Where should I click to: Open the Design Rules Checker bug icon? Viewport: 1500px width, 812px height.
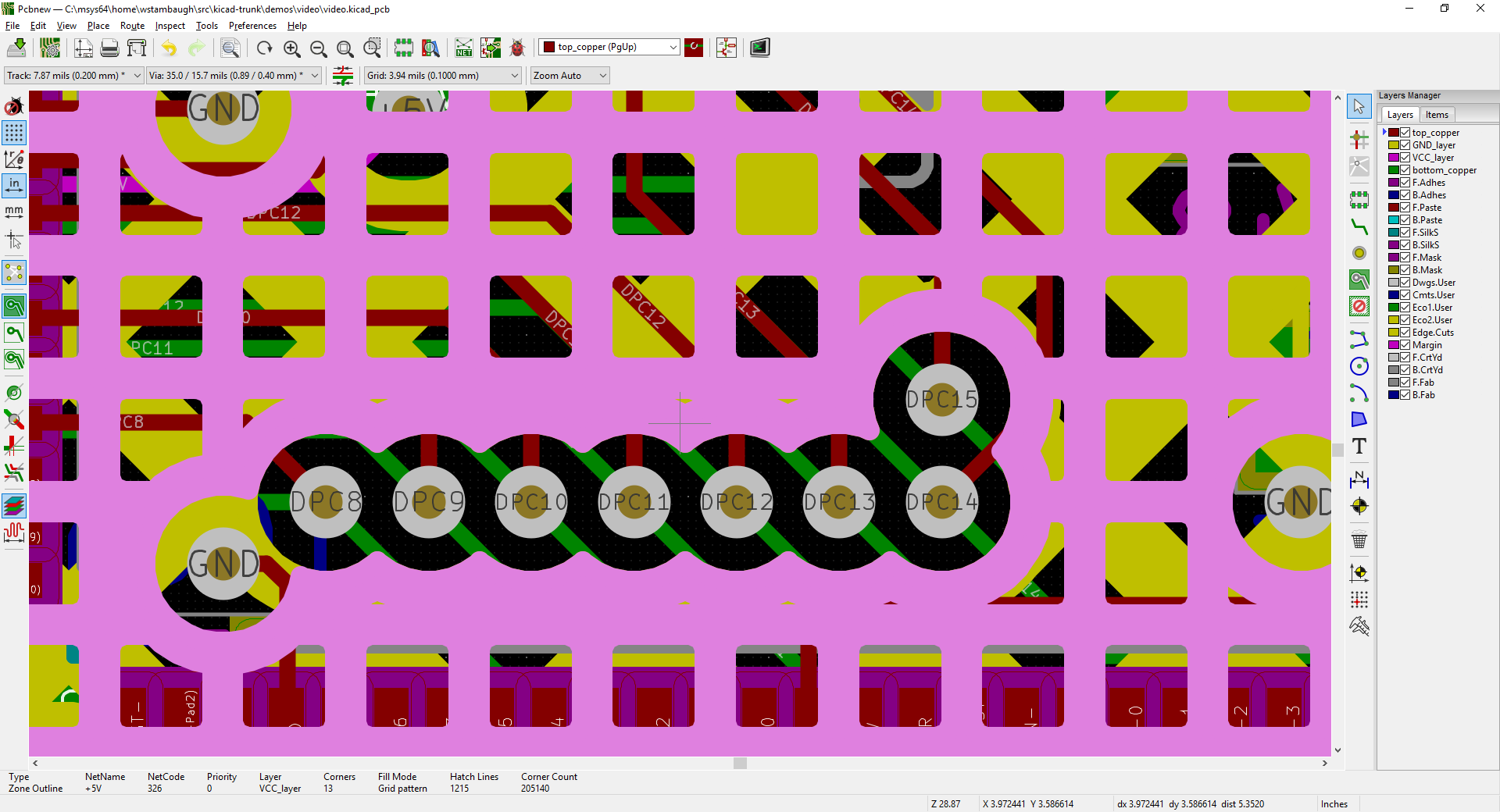click(517, 48)
